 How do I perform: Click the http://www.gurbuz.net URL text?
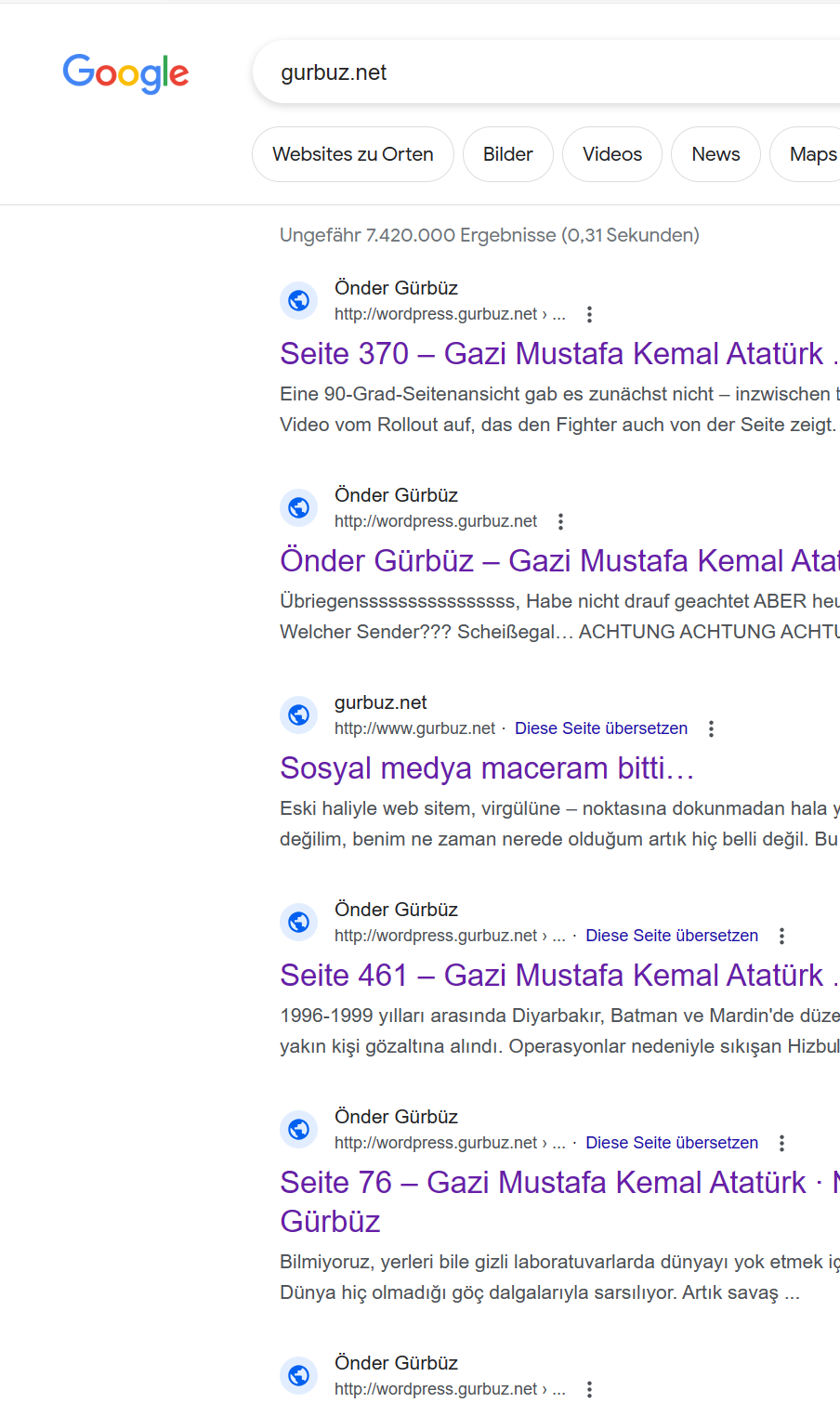point(415,728)
